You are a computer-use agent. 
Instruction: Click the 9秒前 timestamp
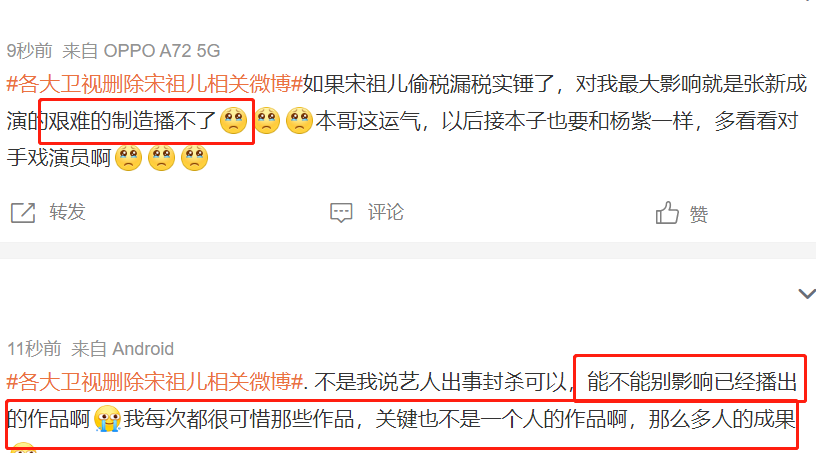[30, 51]
